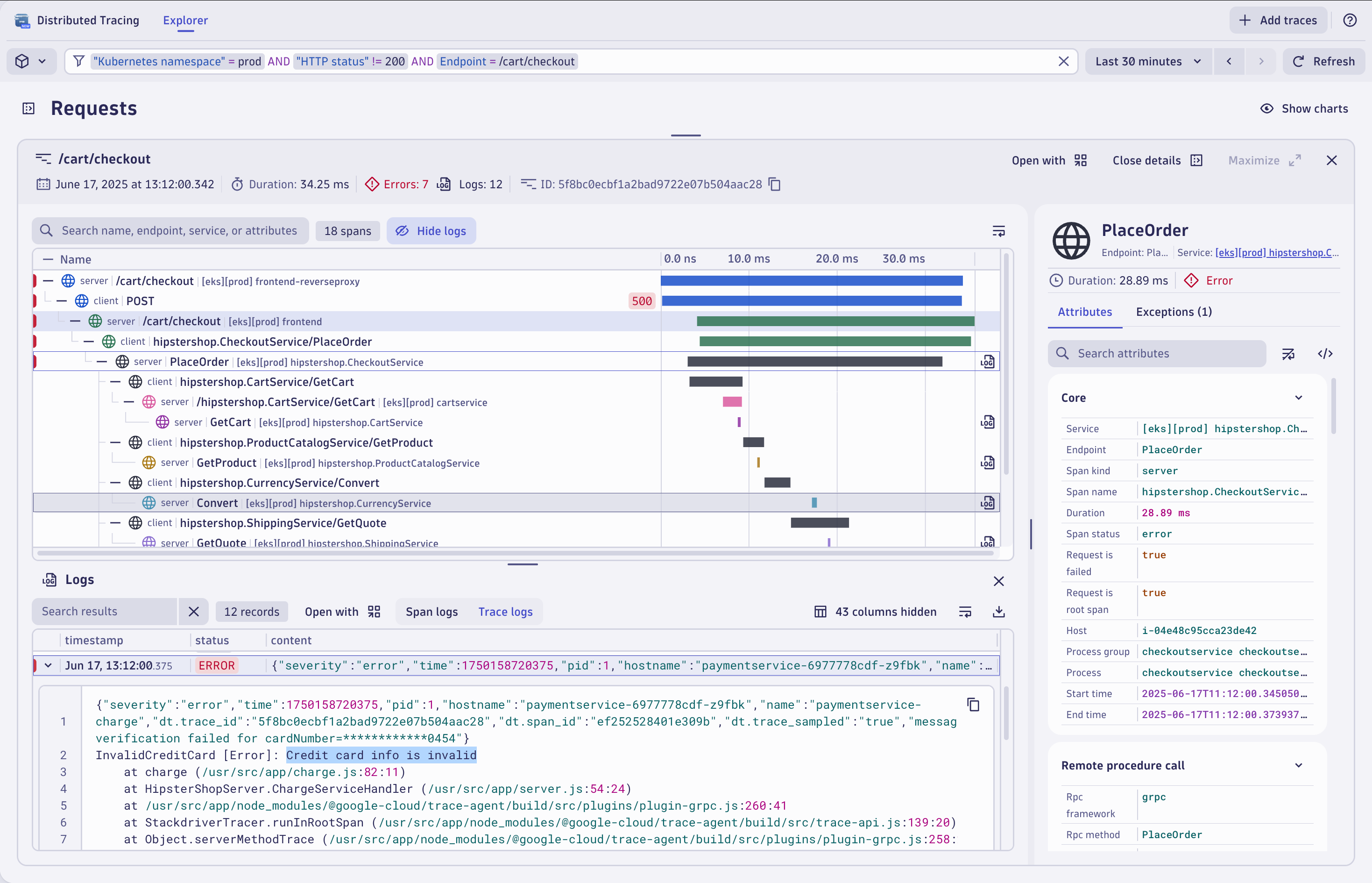Open the hipstershop service link
This screenshot has width=1372, height=883.
[x=1276, y=252]
